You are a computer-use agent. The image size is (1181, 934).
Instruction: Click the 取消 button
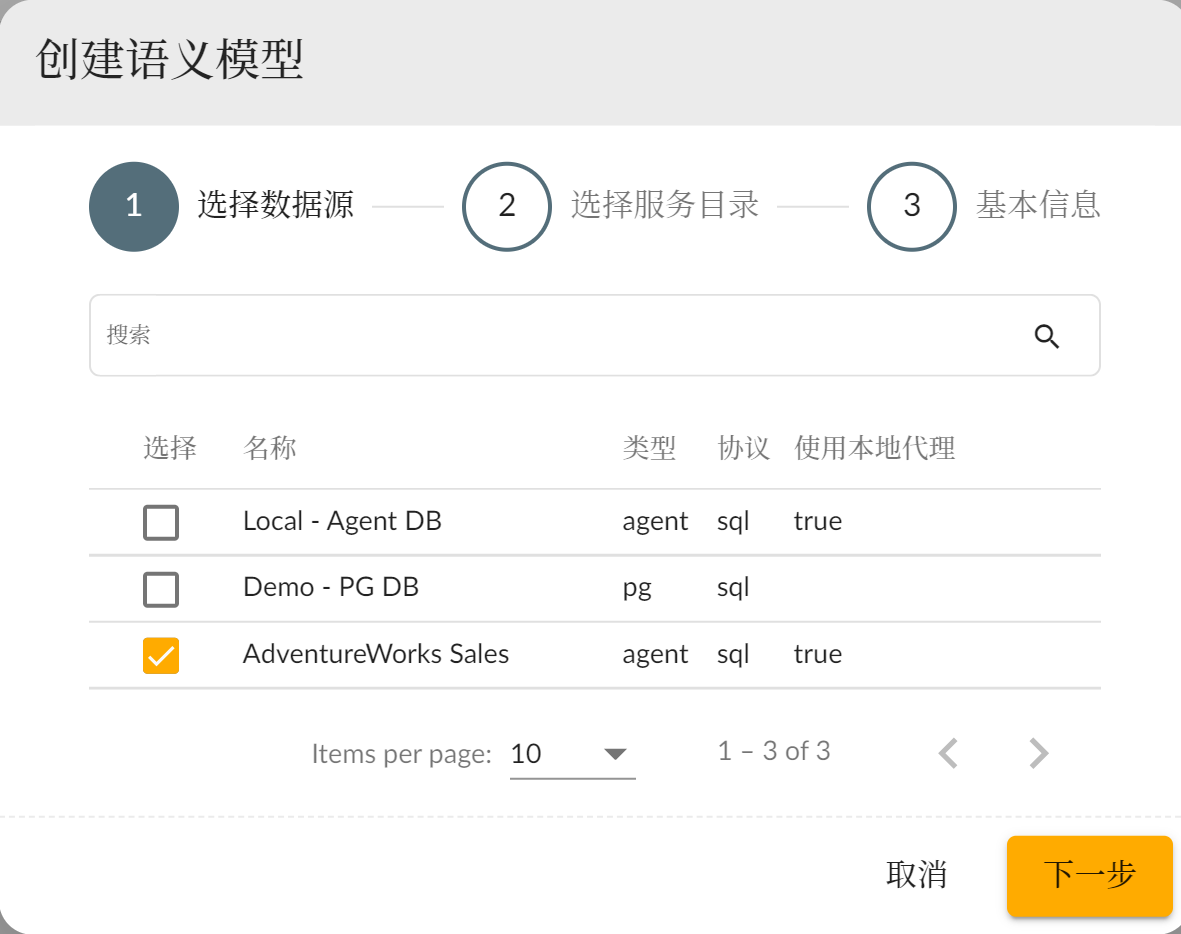tap(916, 875)
